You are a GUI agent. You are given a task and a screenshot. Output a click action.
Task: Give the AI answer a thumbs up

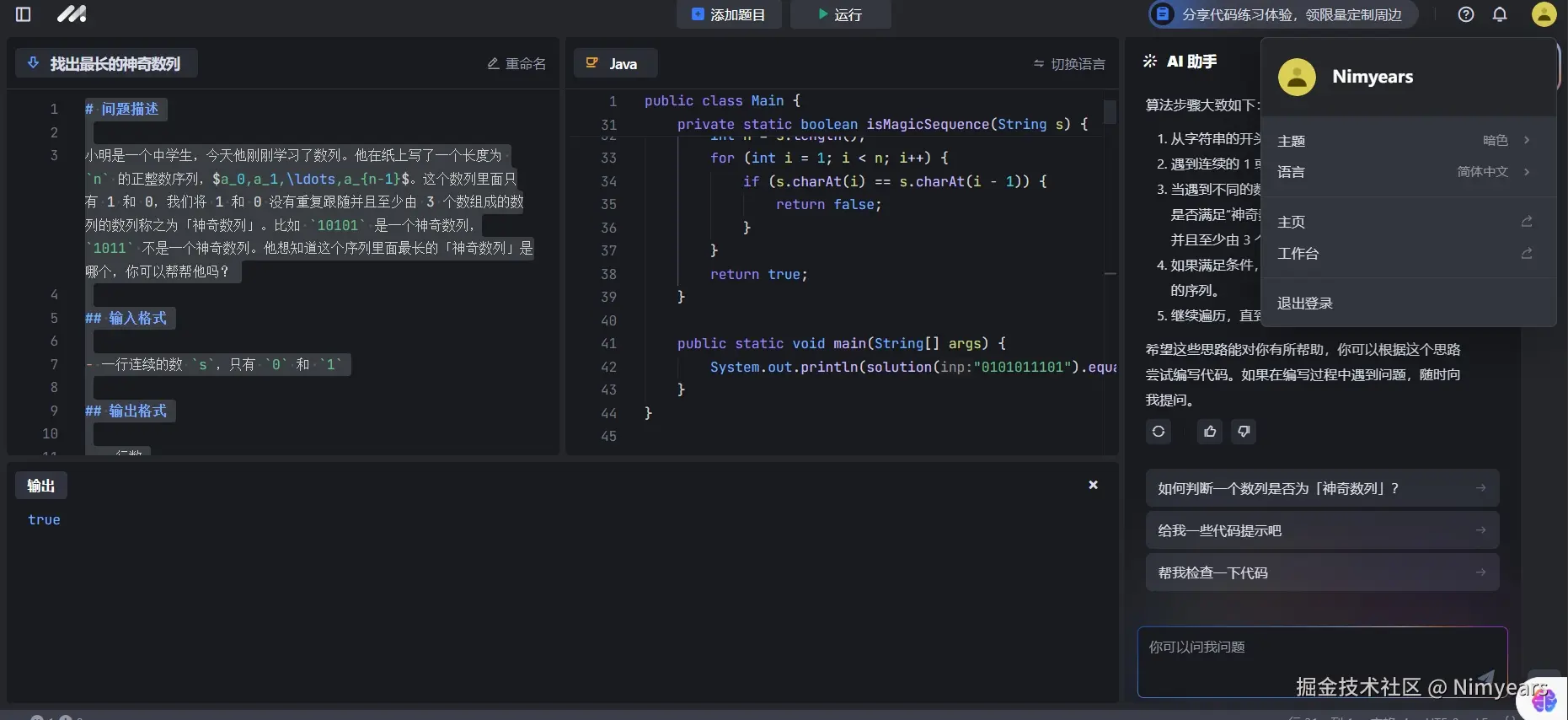coord(1210,432)
